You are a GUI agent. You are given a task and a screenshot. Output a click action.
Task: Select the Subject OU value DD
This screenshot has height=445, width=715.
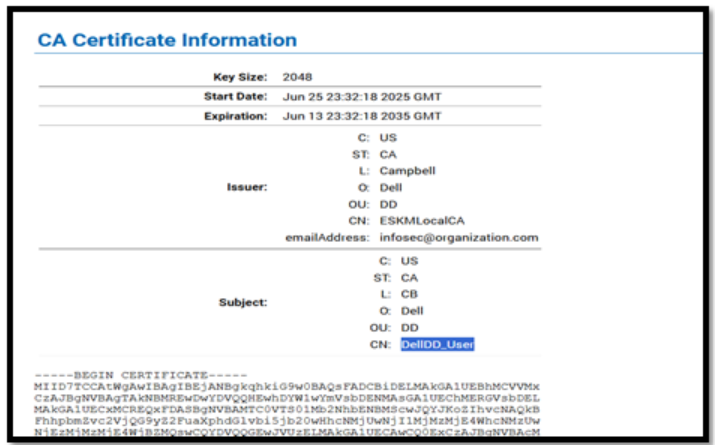tap(409, 328)
